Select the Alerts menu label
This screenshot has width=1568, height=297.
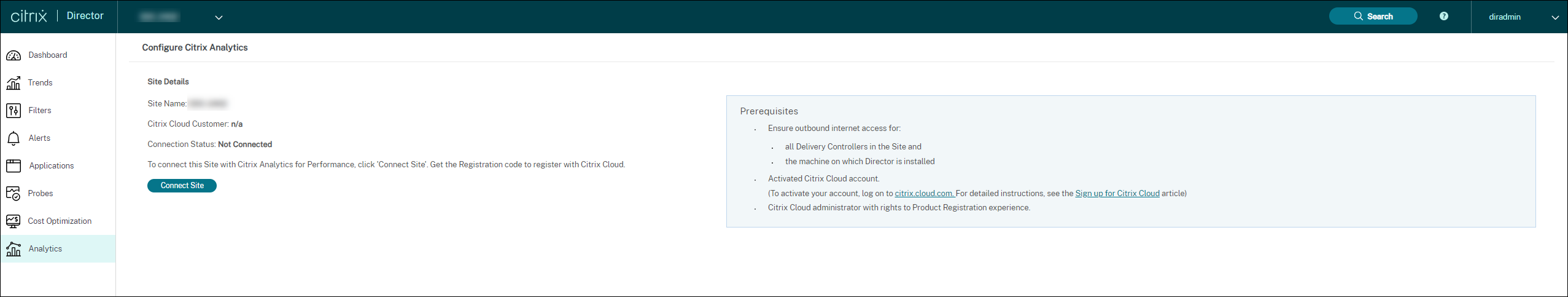coord(39,138)
